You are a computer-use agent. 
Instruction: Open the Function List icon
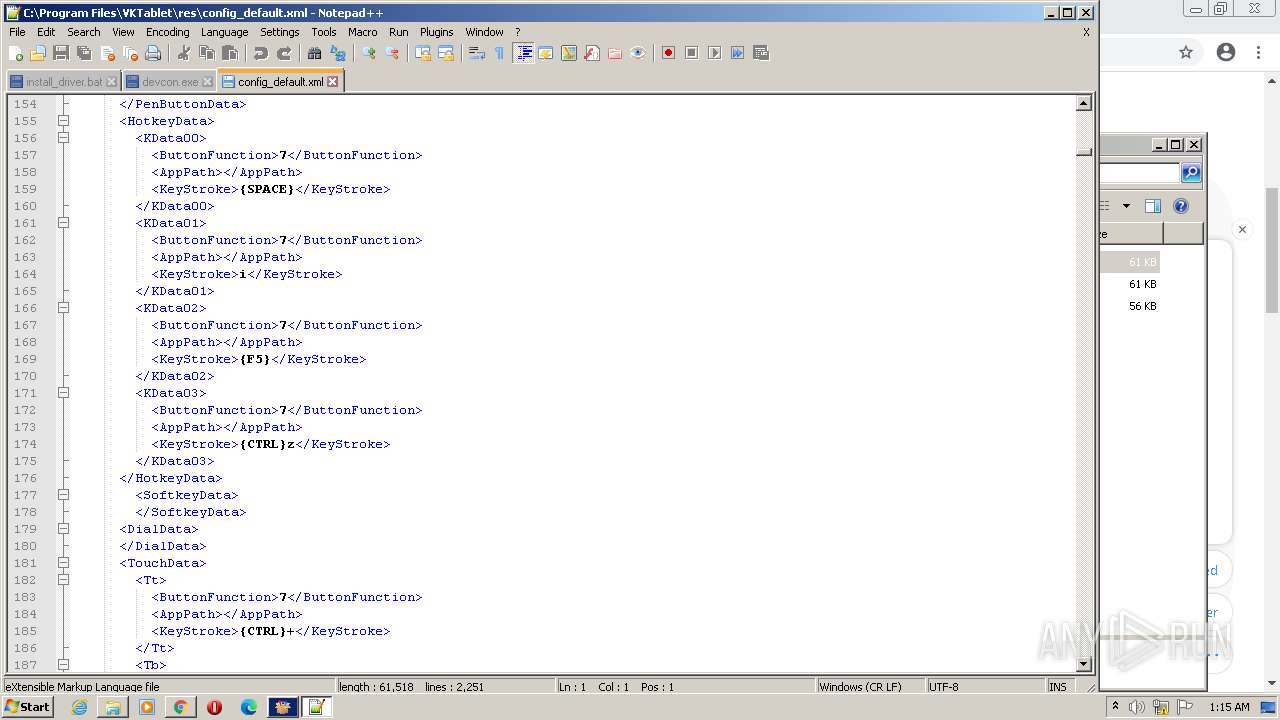pos(592,53)
